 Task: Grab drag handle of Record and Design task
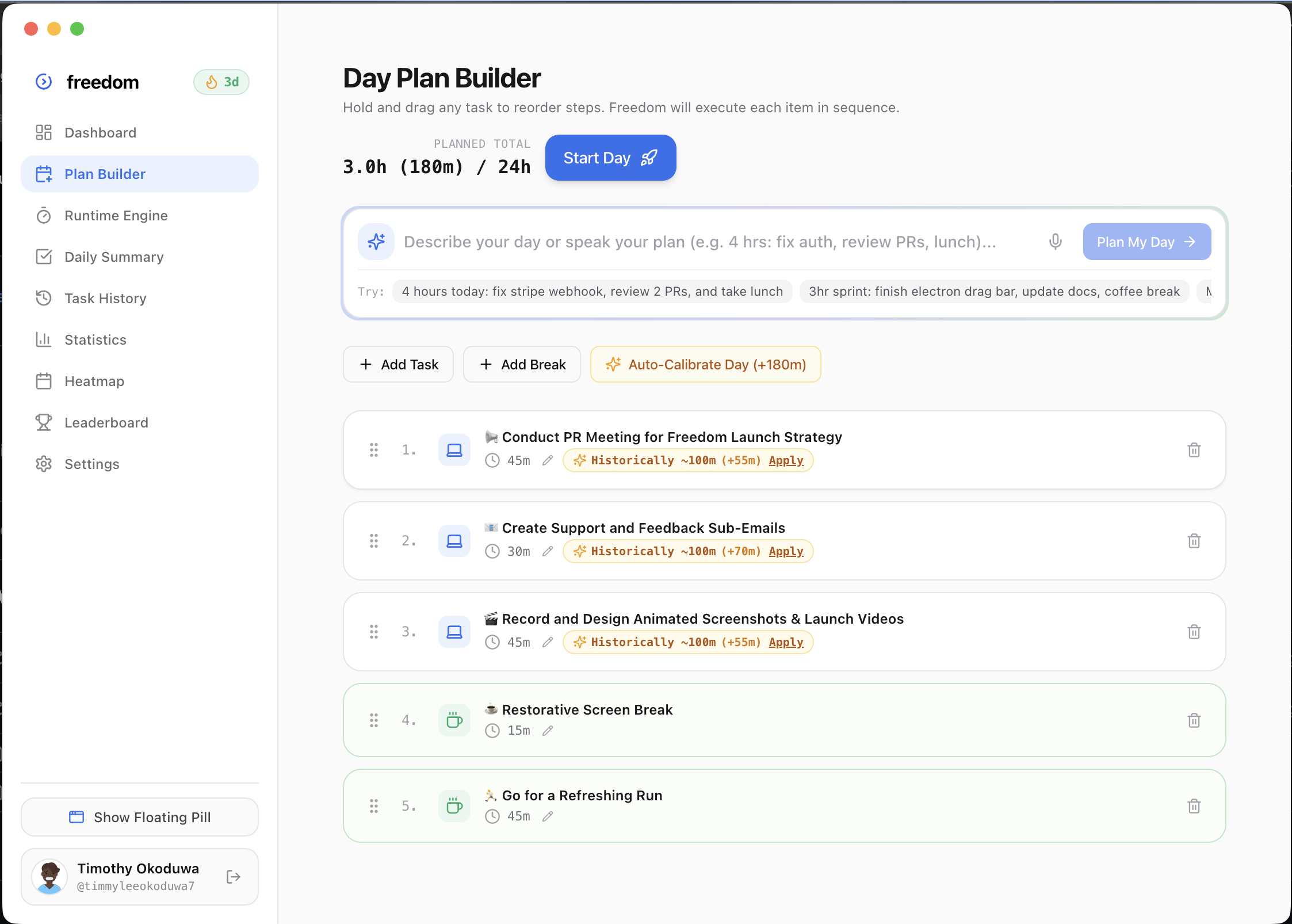[374, 632]
